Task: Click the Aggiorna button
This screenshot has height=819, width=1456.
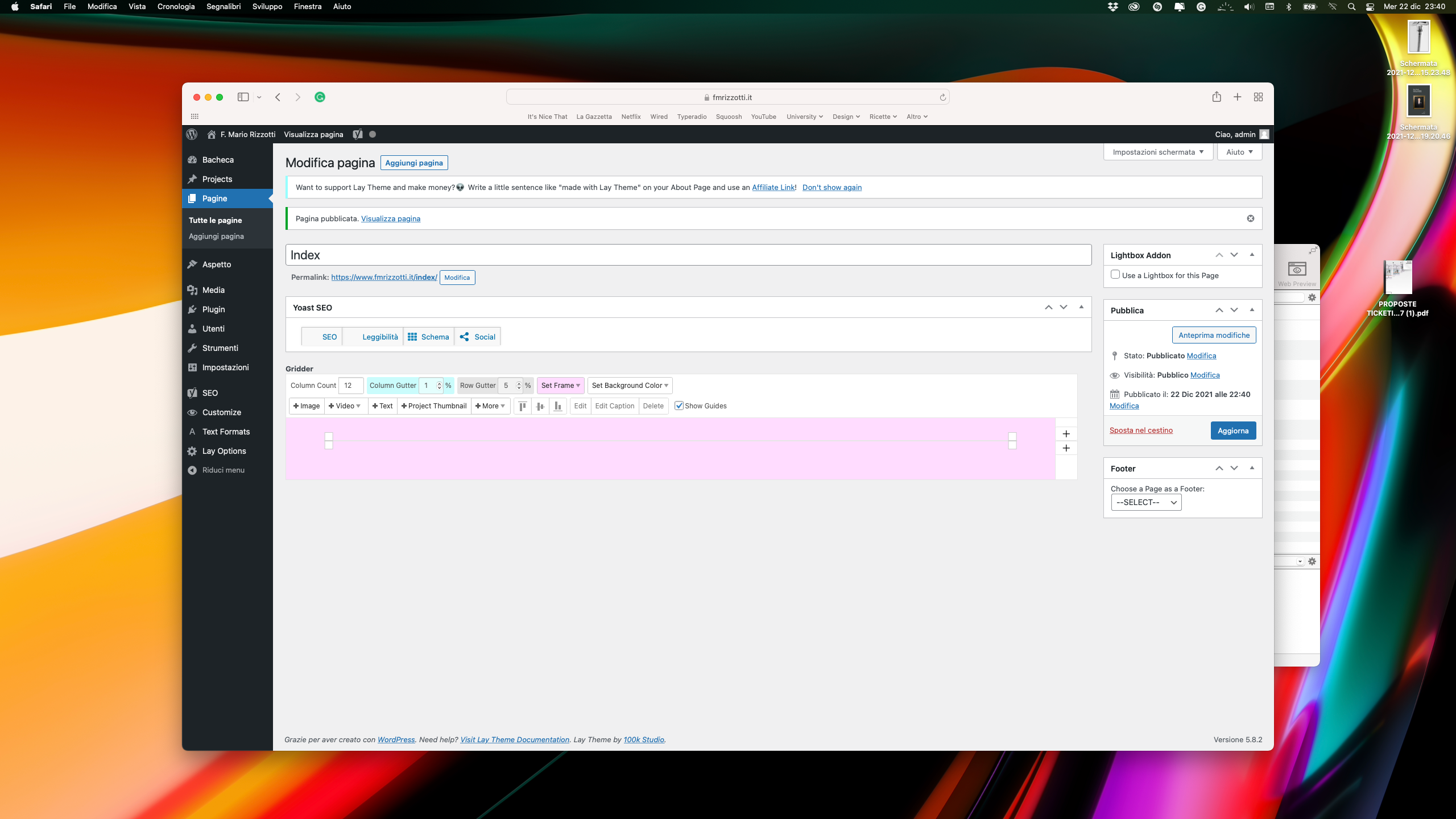Action: (1232, 431)
